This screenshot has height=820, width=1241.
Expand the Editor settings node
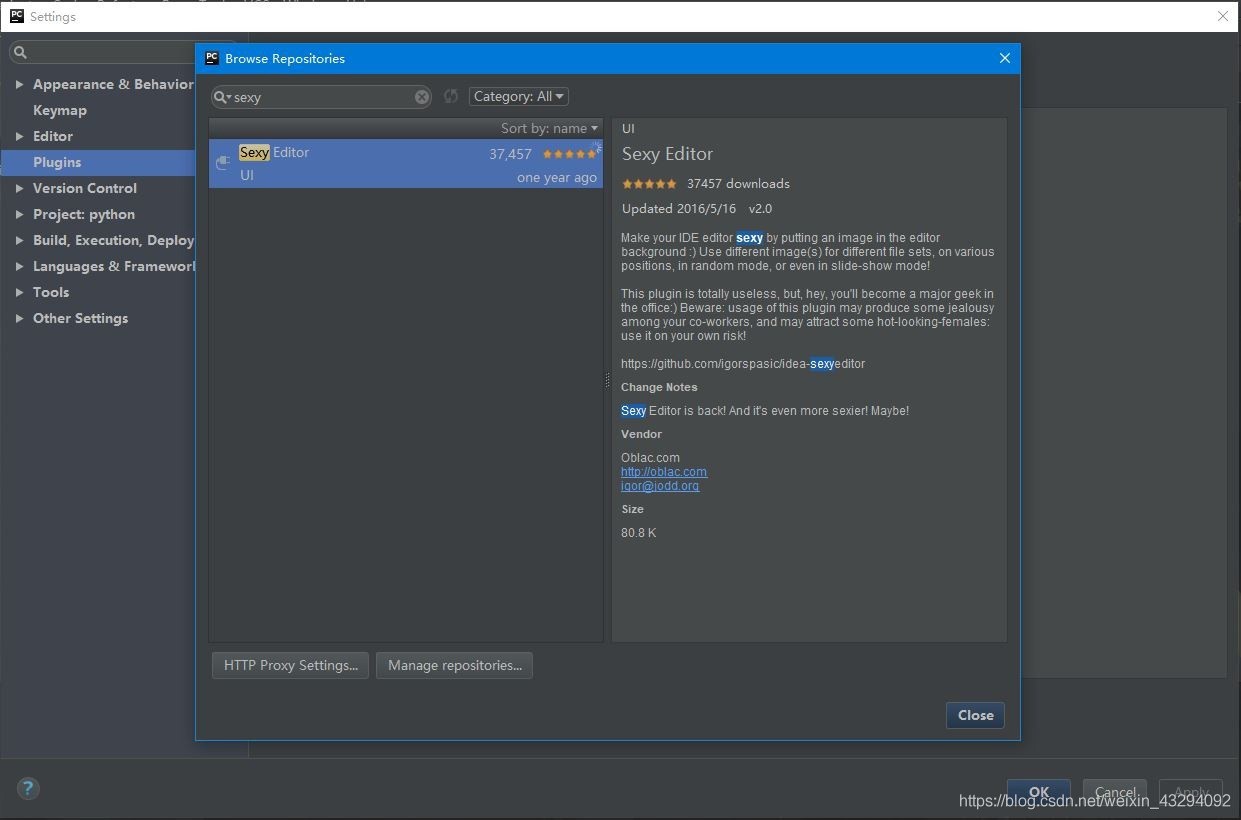19,136
